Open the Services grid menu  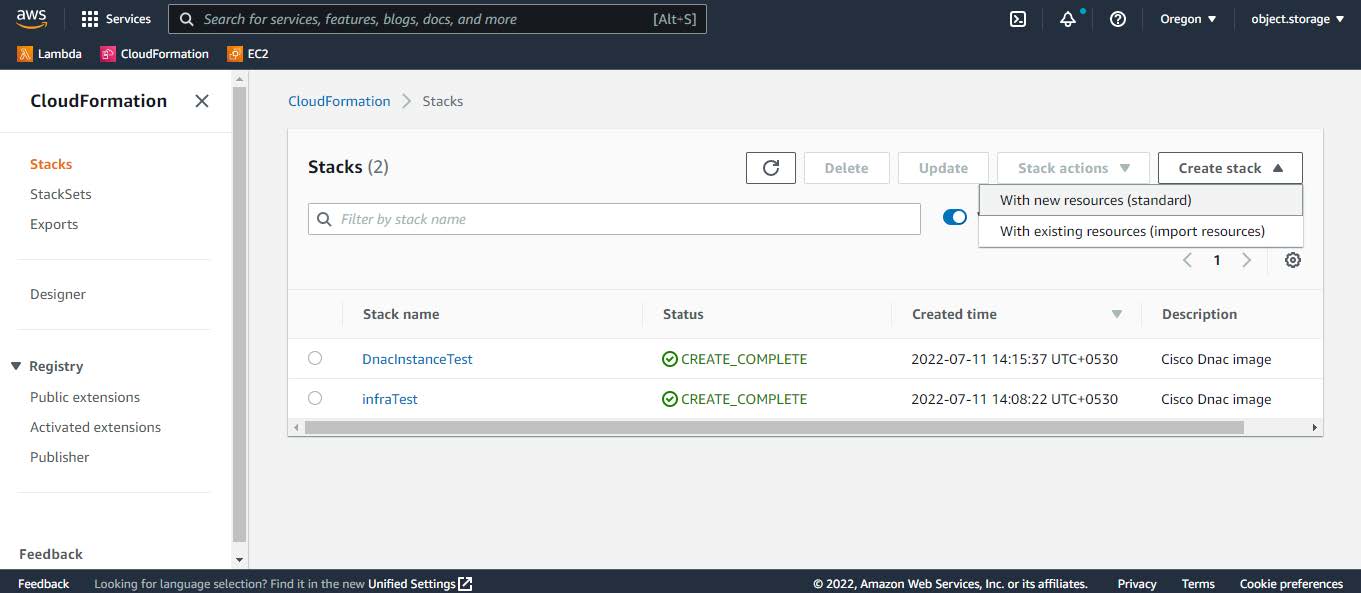click(116, 19)
